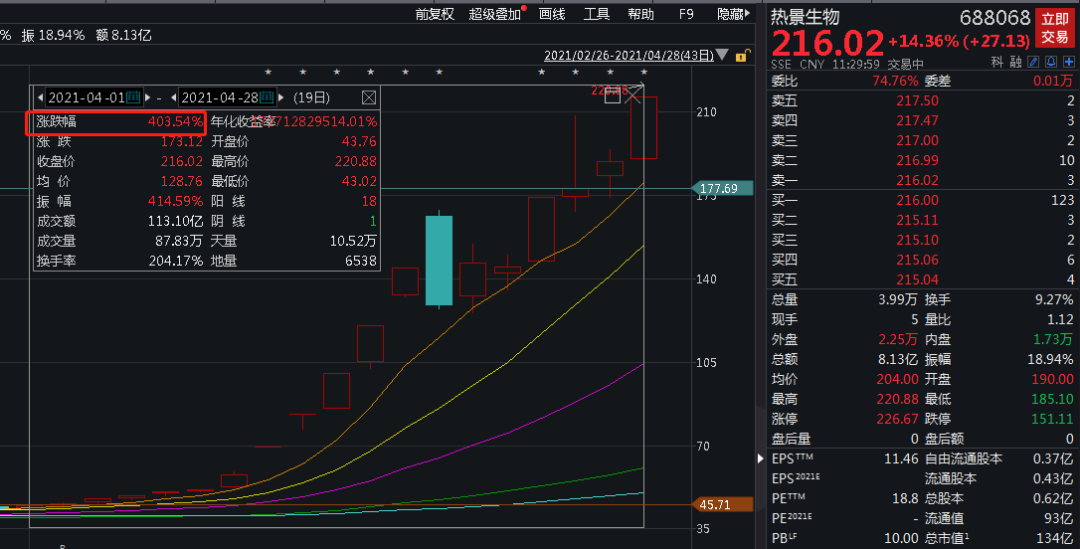This screenshot has width=1080, height=549.
Task: Click the 涨跌幅 value 403.54%
Action: pyautogui.click(x=176, y=122)
